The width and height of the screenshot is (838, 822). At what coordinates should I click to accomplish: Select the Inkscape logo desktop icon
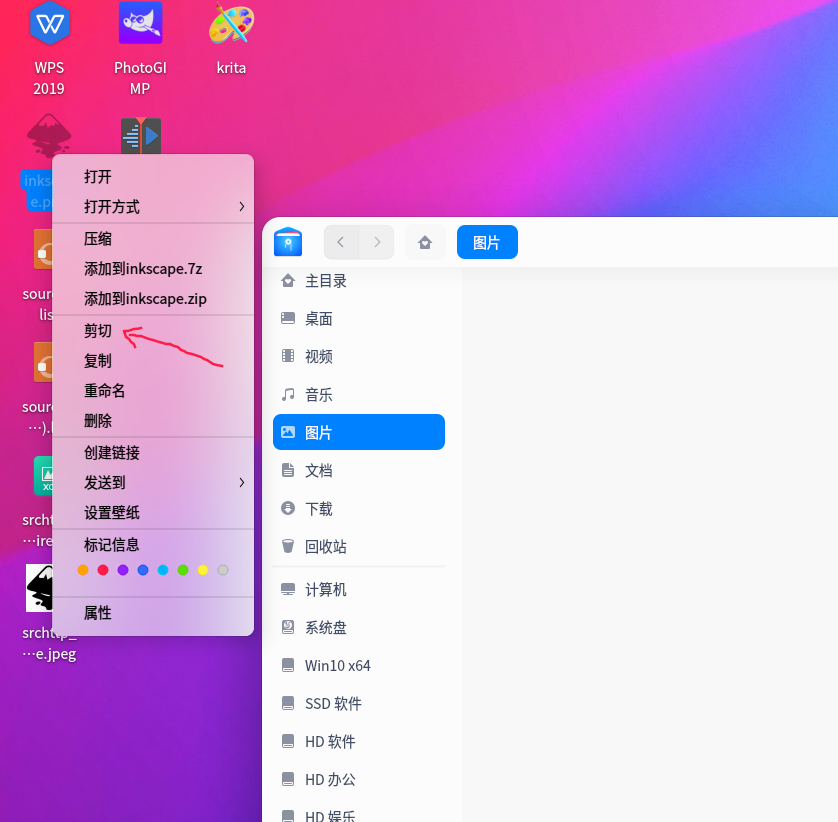49,134
